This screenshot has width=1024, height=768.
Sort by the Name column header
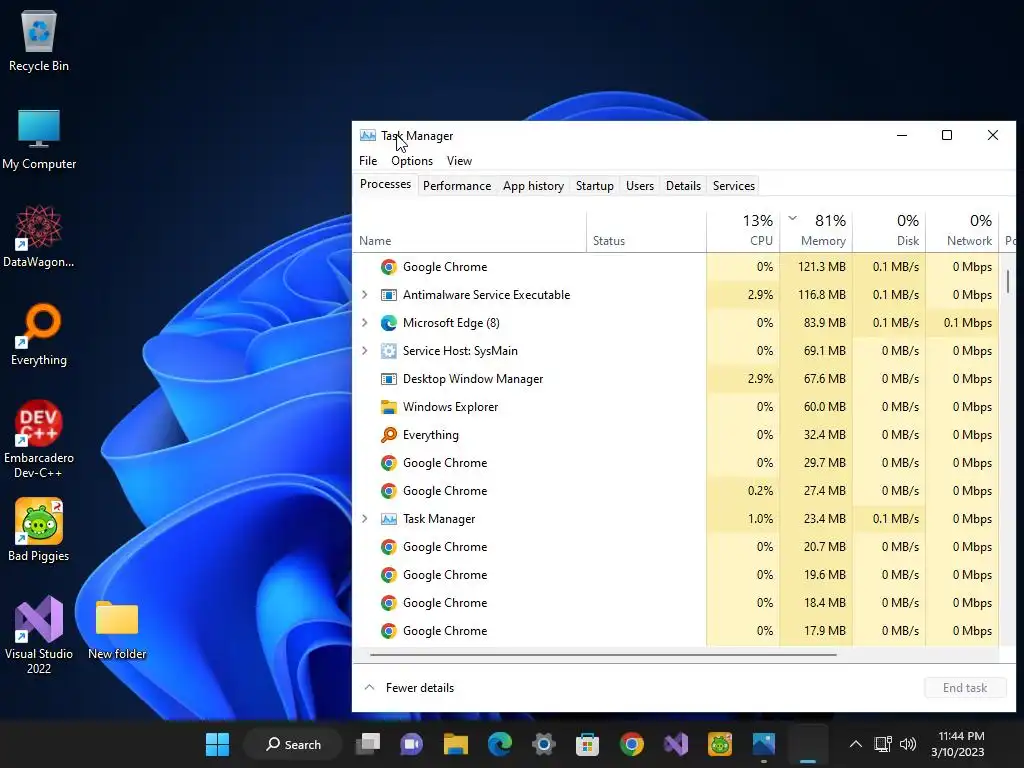point(470,232)
